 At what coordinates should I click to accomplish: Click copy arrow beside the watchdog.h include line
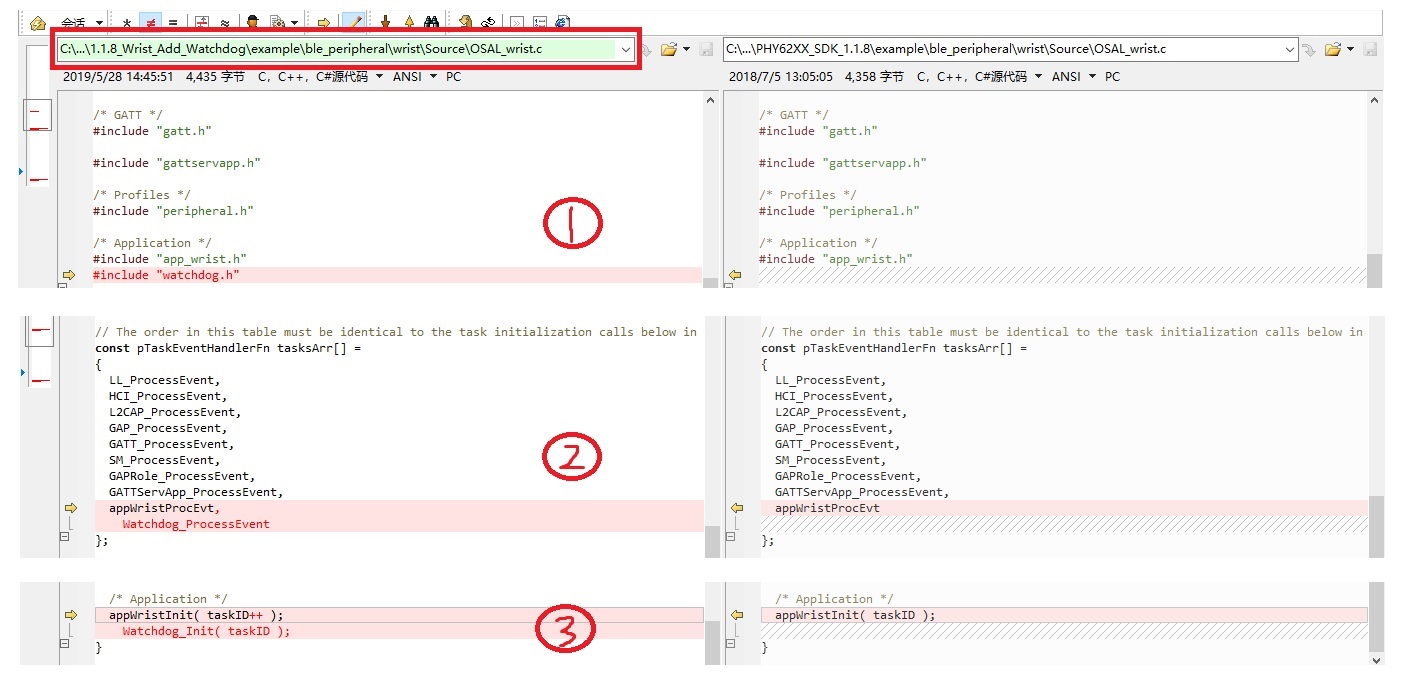tap(69, 275)
